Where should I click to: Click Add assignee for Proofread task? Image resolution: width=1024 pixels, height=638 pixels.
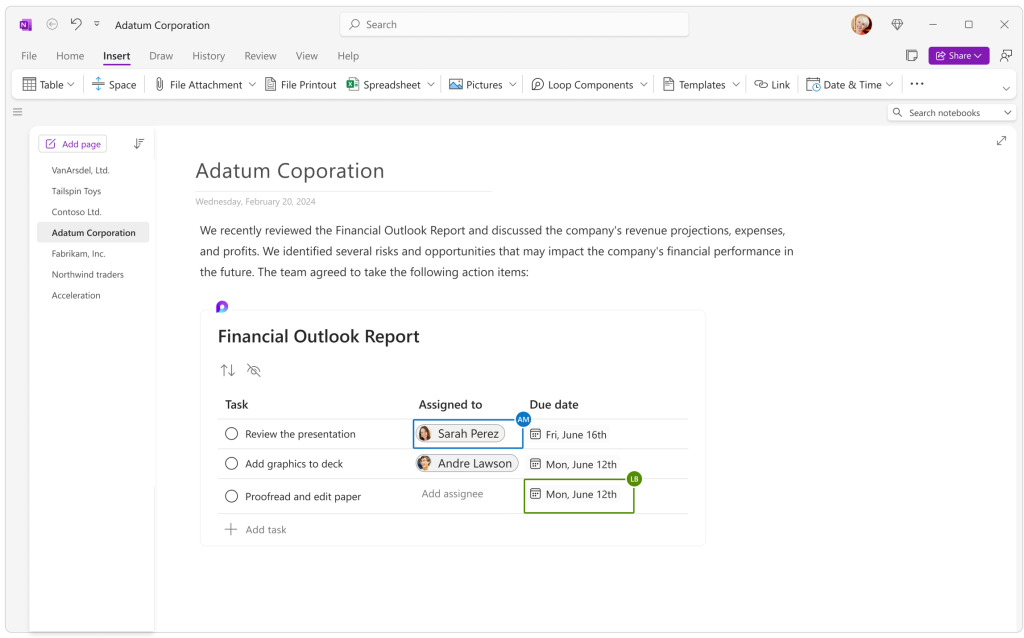point(452,494)
